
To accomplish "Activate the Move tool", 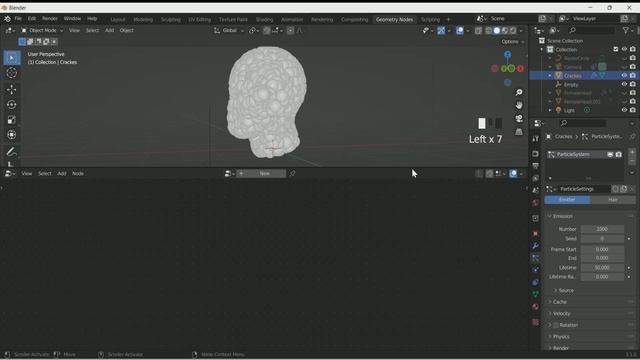I will (x=11, y=89).
